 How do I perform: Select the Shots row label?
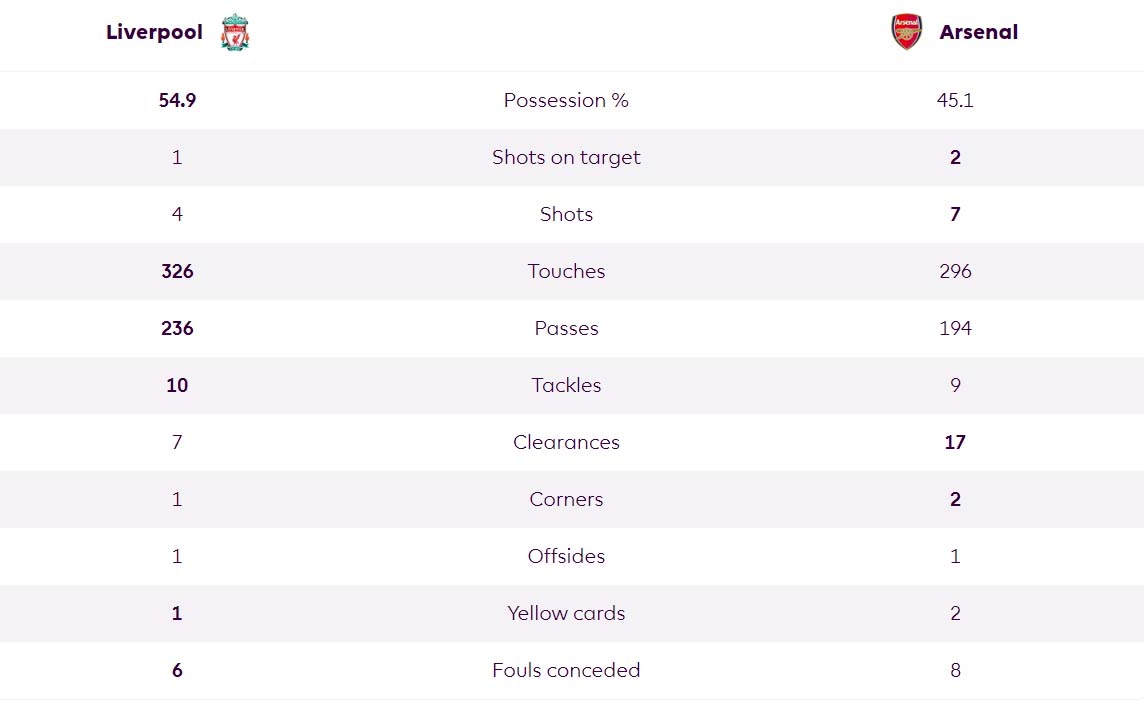pos(566,214)
